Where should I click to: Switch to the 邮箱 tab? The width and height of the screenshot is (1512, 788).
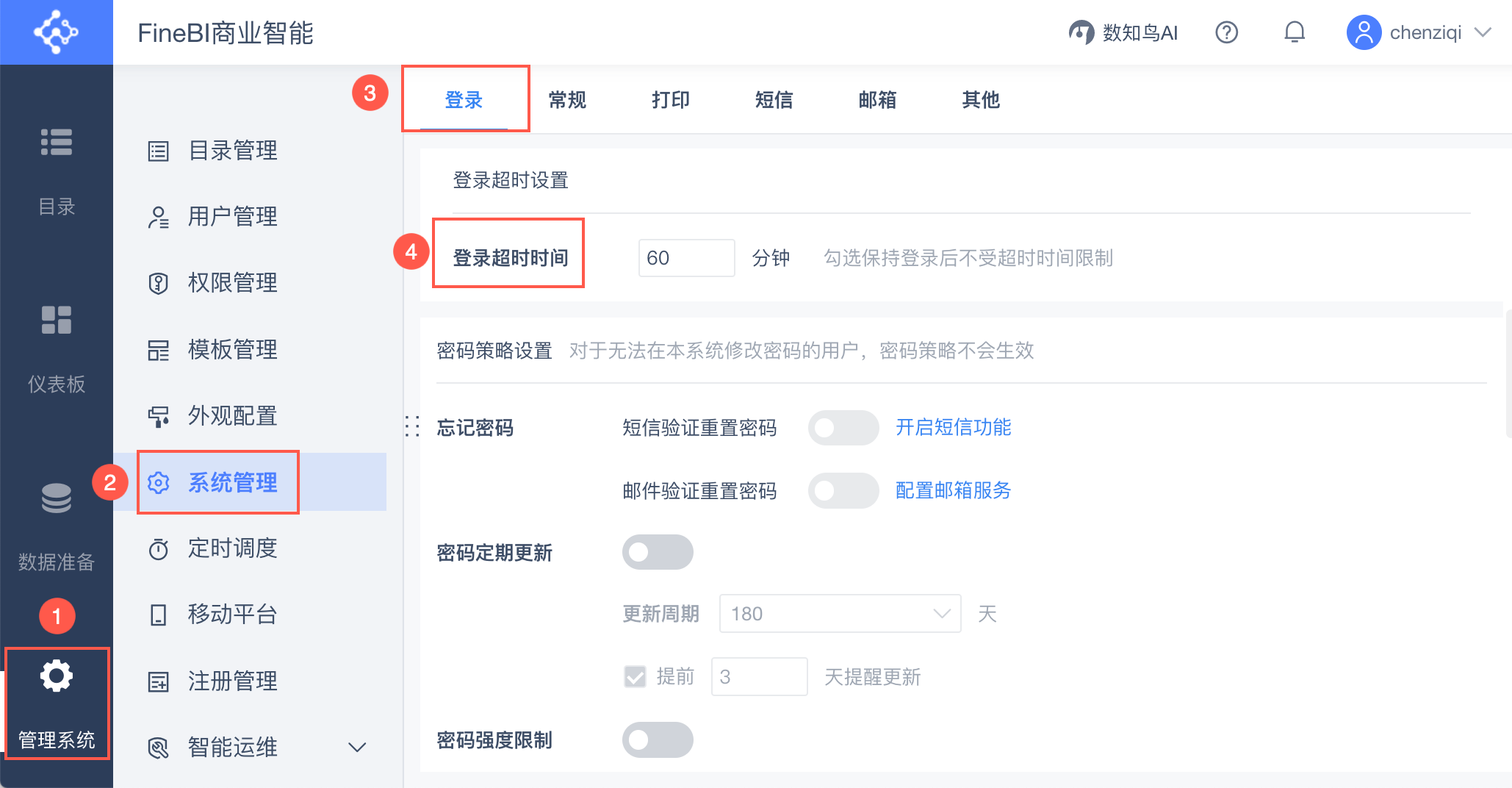tap(877, 100)
